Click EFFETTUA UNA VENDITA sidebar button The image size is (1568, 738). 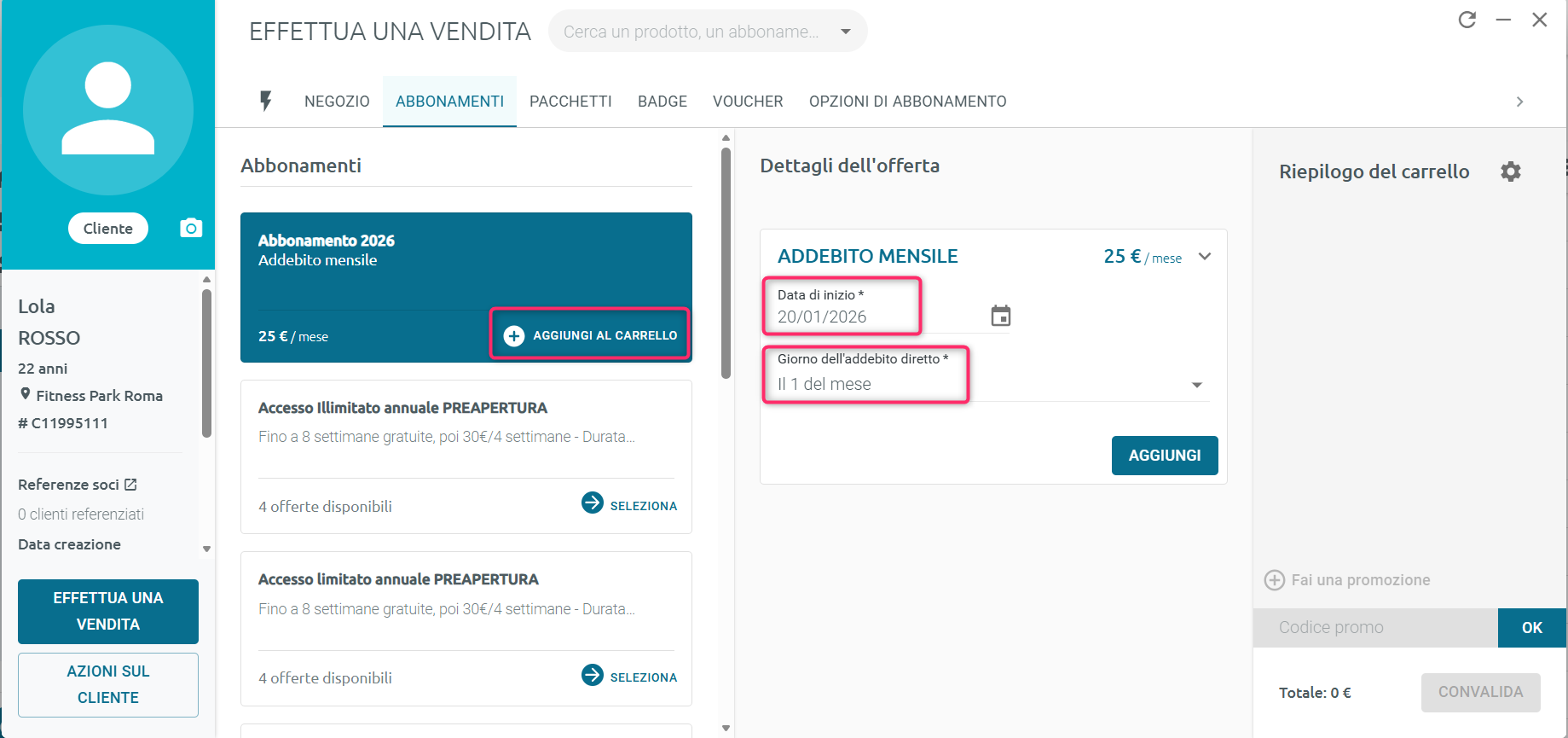coord(108,611)
